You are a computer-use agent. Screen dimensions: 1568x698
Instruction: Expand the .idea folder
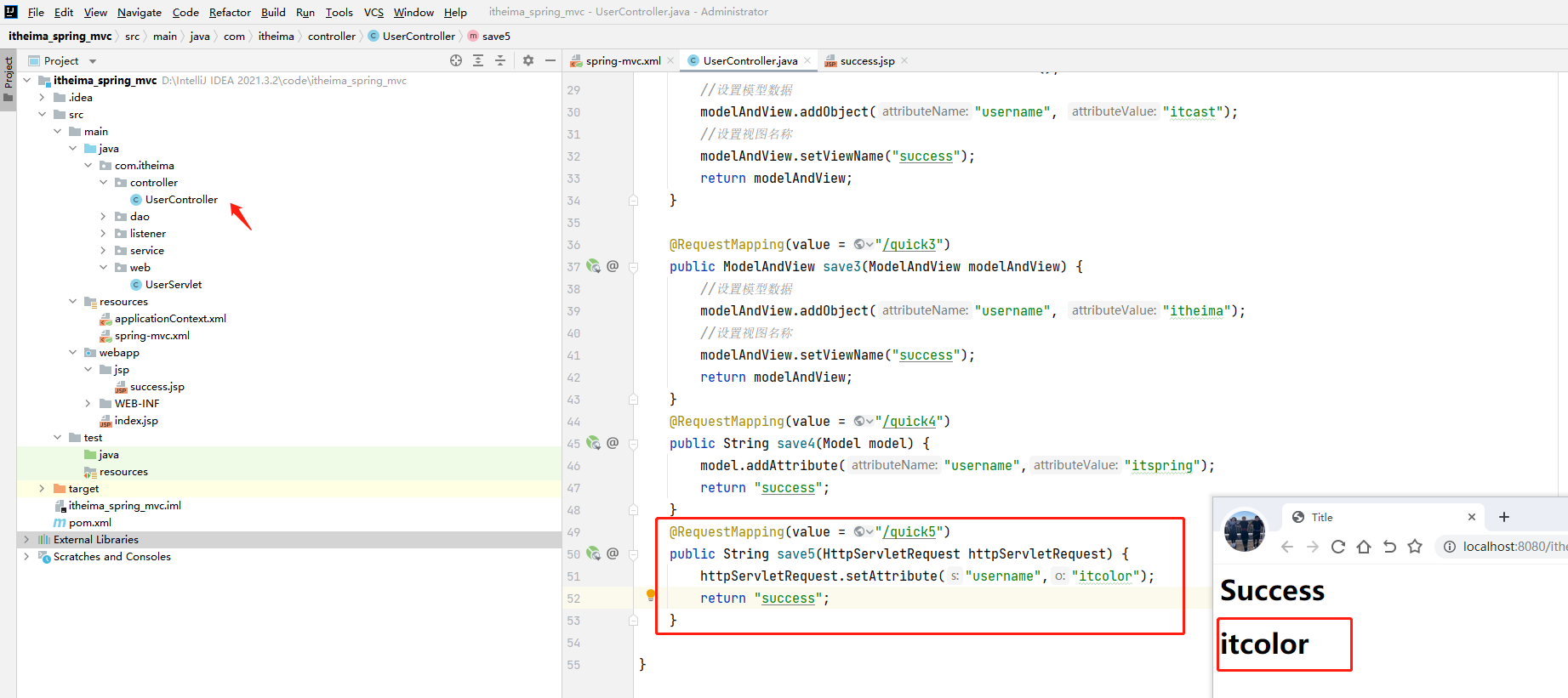point(42,97)
